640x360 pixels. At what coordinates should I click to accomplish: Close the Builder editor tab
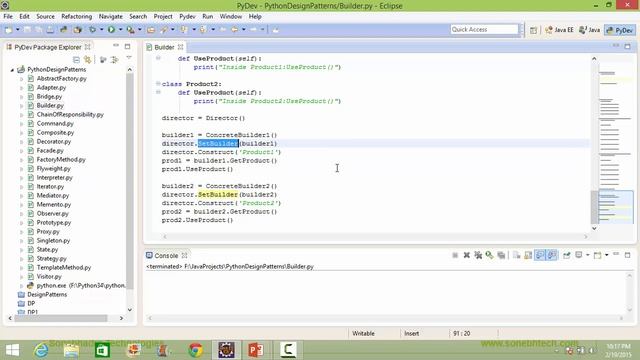click(x=180, y=47)
